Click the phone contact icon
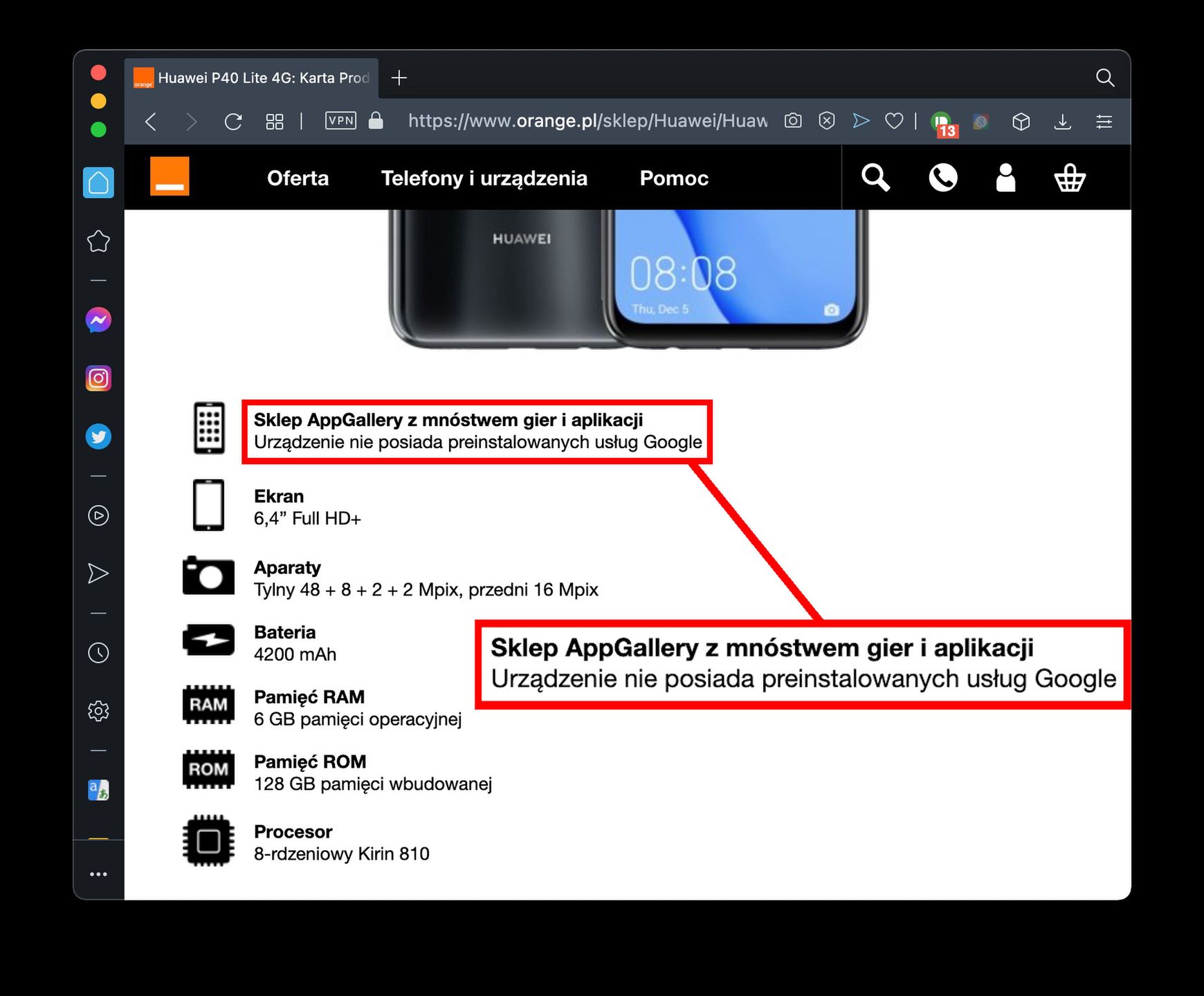Viewport: 1204px width, 996px height. tap(942, 178)
